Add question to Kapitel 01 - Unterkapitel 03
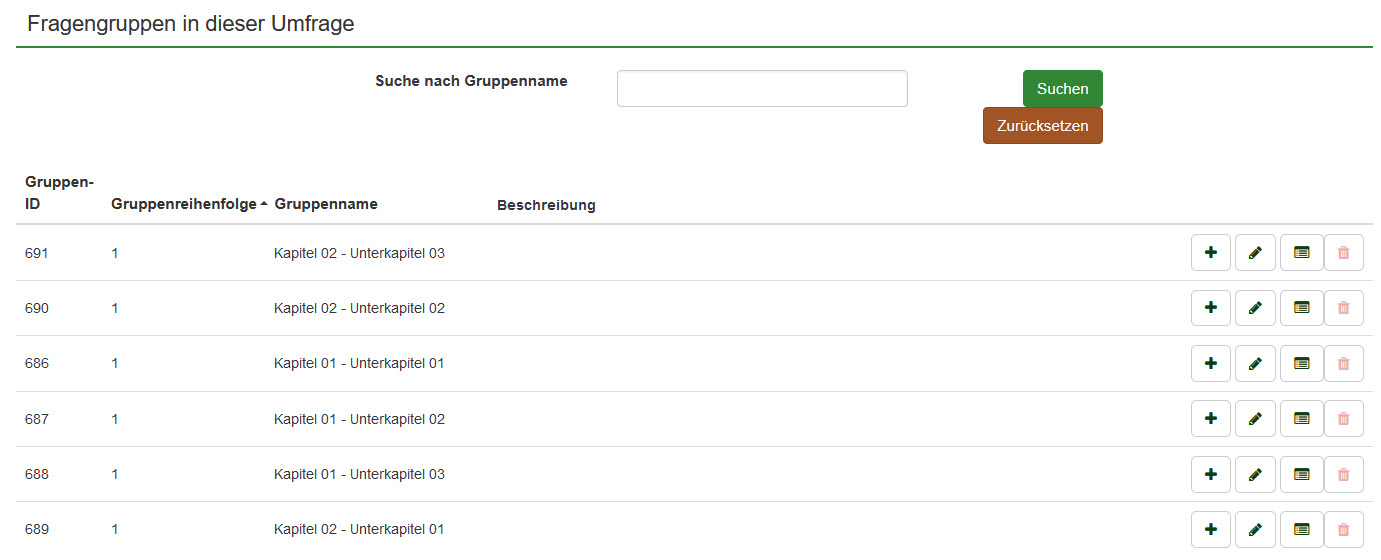This screenshot has width=1381, height=560. click(x=1210, y=474)
